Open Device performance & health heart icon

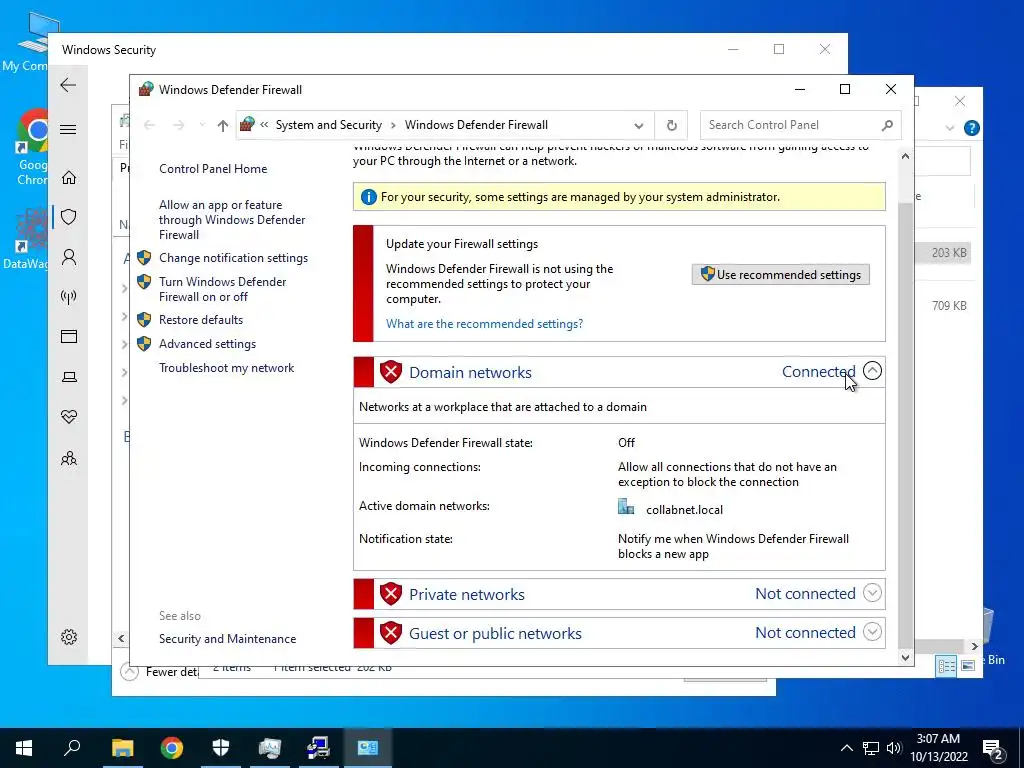click(69, 417)
